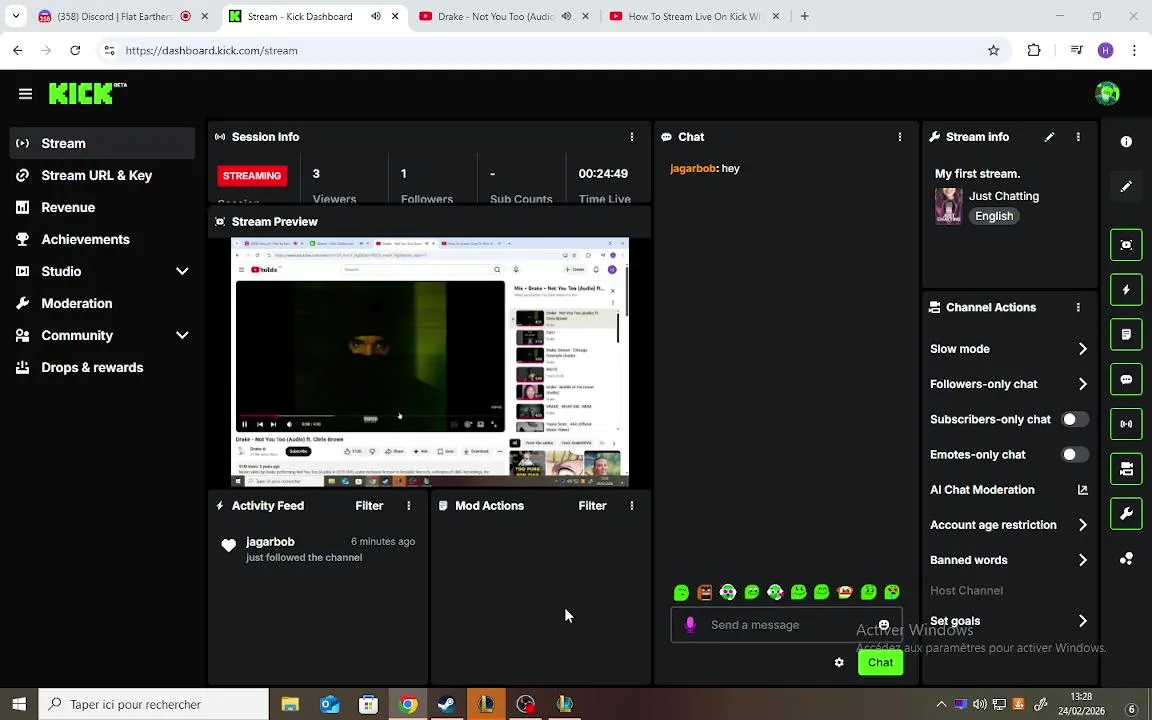The image size is (1152, 720).
Task: Open AI Chat Moderation external link icon
Action: pos(1082,489)
